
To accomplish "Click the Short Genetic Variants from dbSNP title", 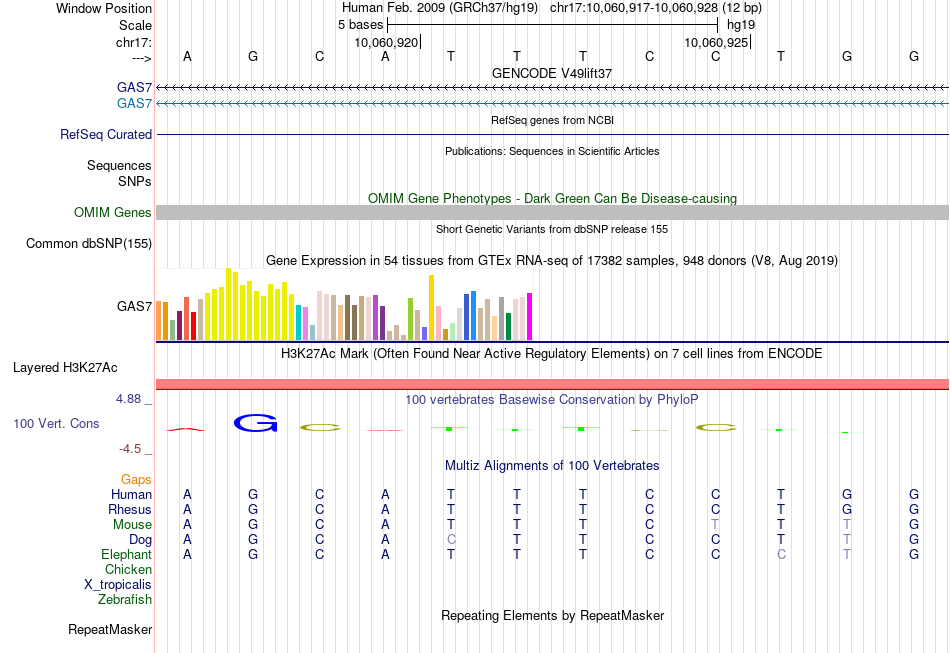I will [x=552, y=229].
